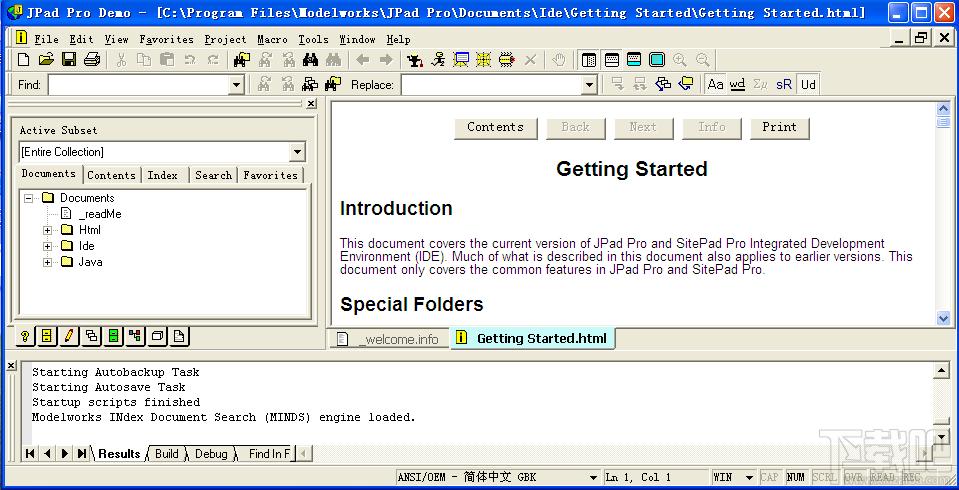959x490 pixels.
Task: Click the Find in files icon on Find bar
Action: click(333, 84)
